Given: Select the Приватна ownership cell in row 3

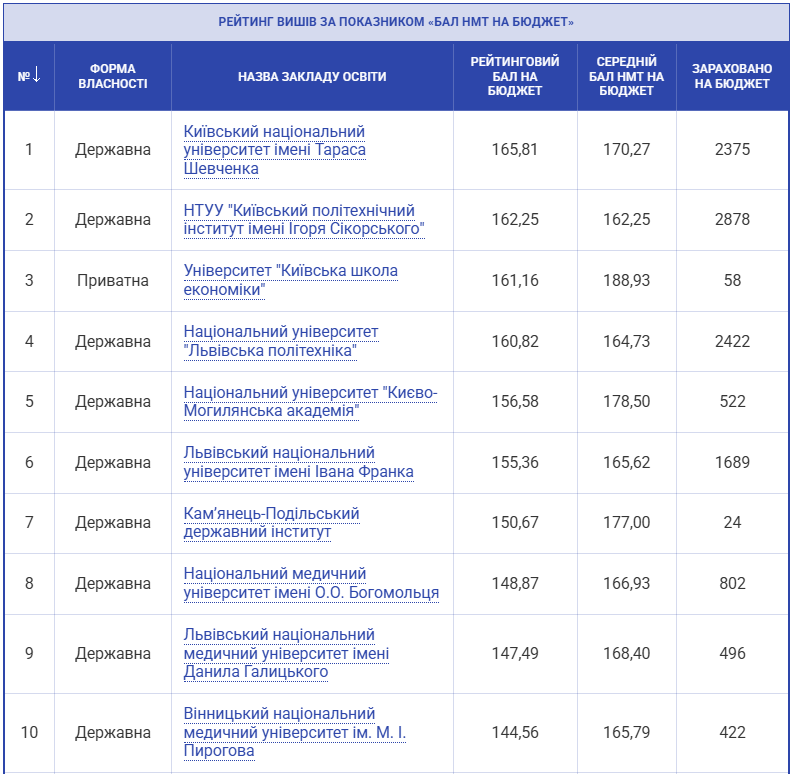Looking at the screenshot, I should click(x=112, y=280).
